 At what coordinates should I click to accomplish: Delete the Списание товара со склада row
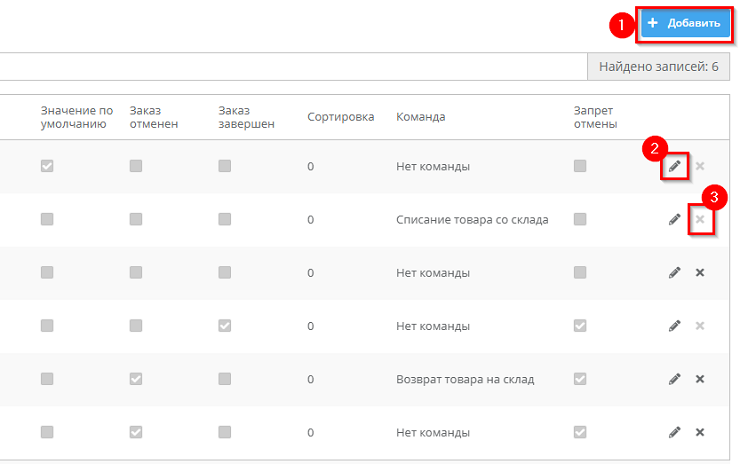[700, 219]
